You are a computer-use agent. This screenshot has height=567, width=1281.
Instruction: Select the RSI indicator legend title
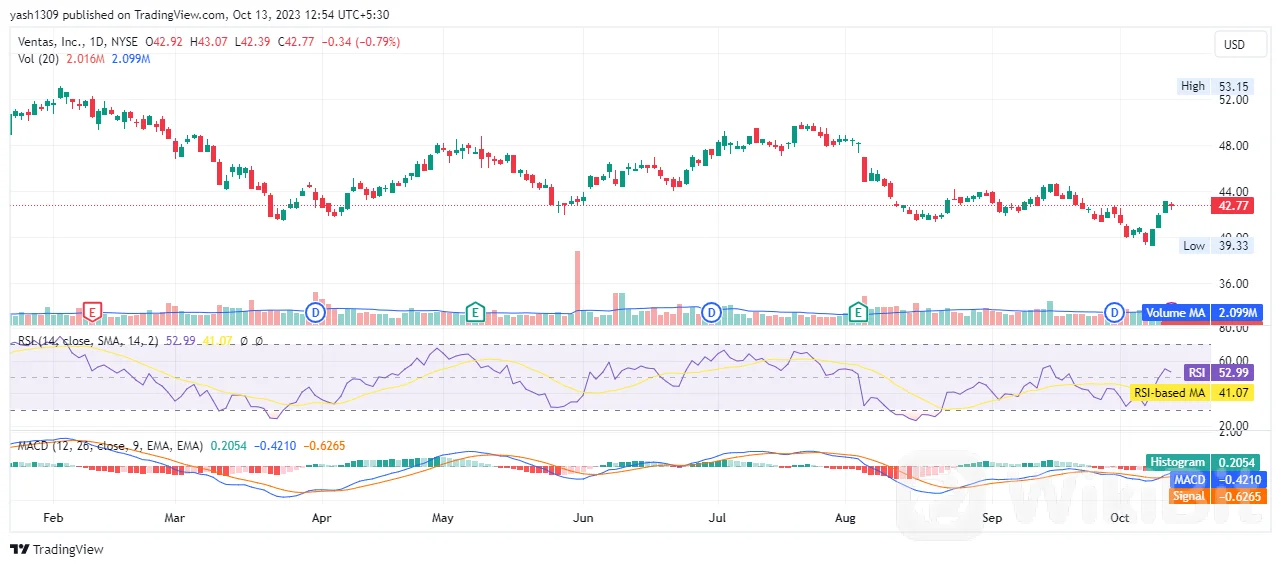tap(86, 342)
